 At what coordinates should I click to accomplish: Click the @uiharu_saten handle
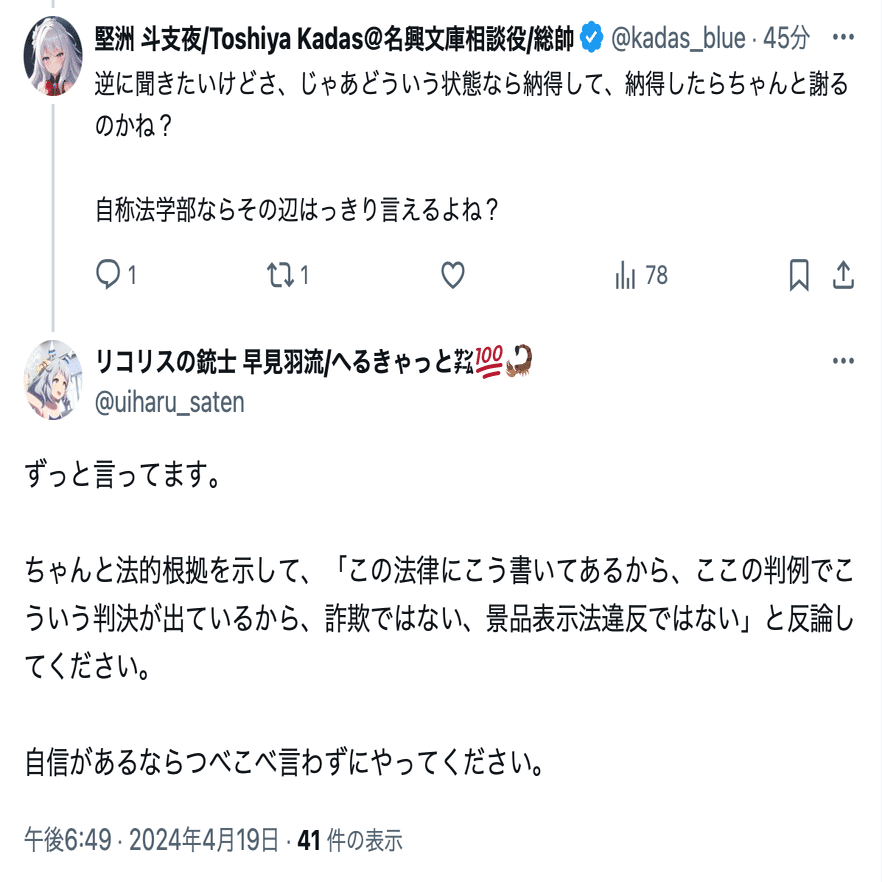click(x=170, y=401)
